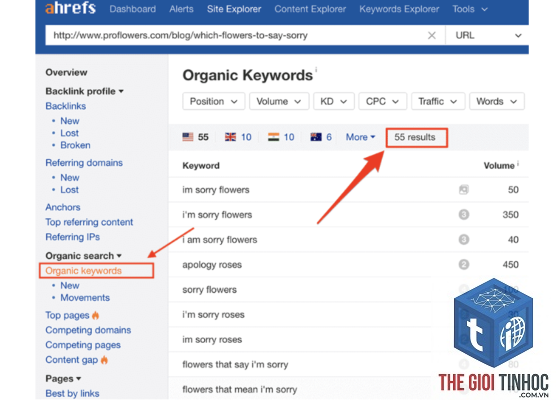Open New under Organic keywords
Screen dimensions: 556x400
pyautogui.click(x=70, y=285)
